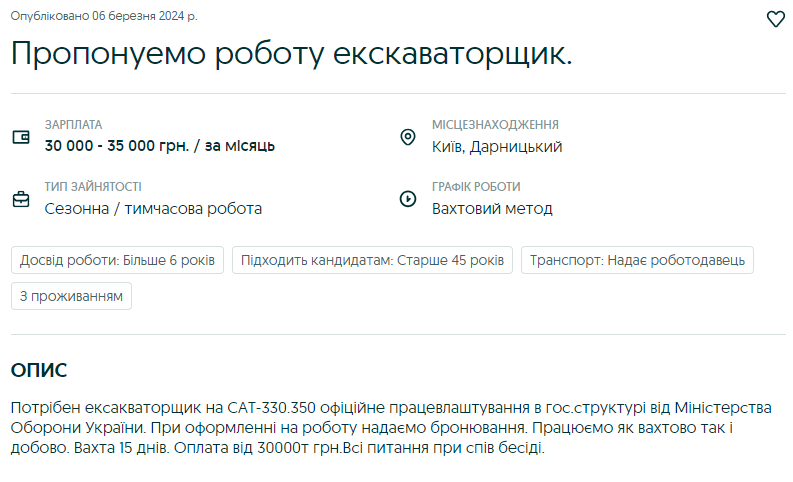Click the publication date text

[104, 16]
